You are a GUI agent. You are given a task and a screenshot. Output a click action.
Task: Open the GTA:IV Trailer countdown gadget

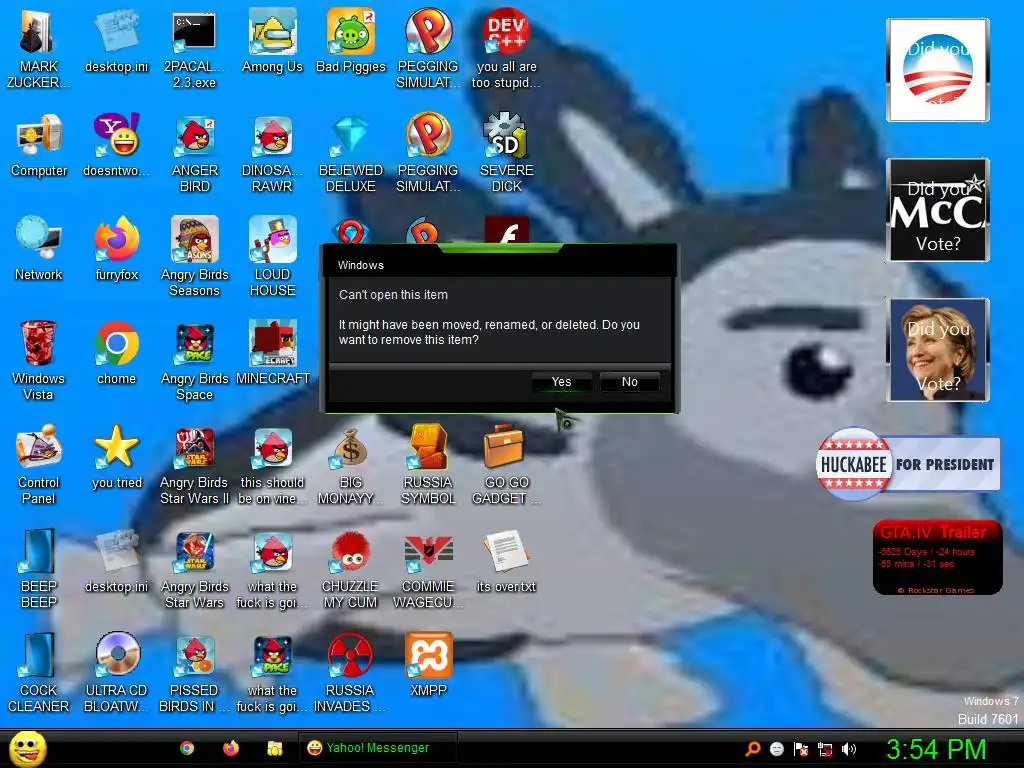click(x=937, y=558)
